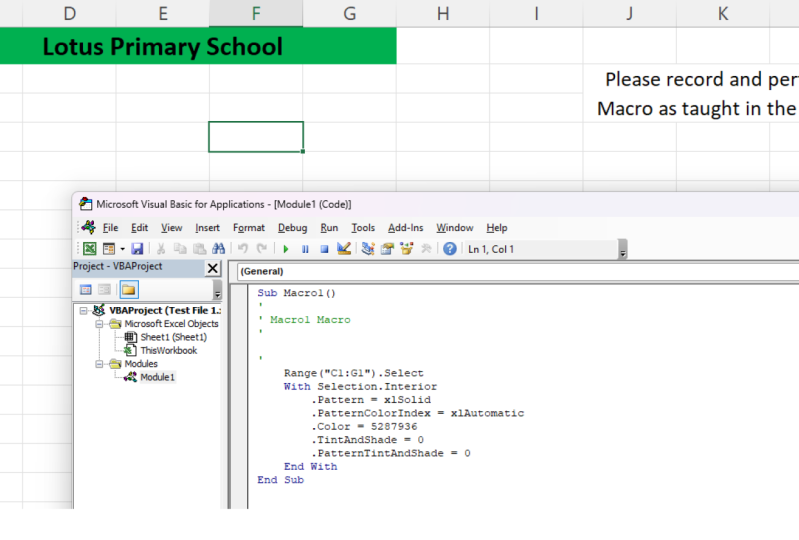Open the Run menu
The width and height of the screenshot is (799, 540).
329,228
